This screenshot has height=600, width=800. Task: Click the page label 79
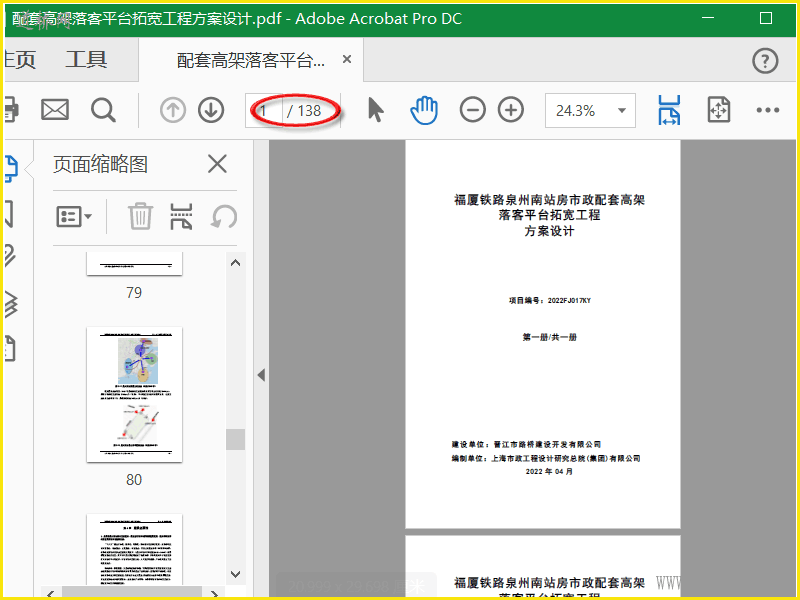pyautogui.click(x=134, y=292)
